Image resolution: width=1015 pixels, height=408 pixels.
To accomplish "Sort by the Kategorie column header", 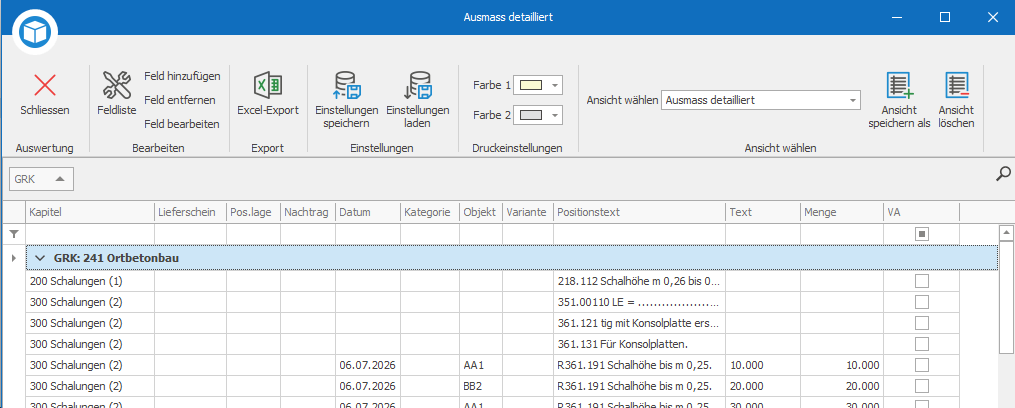I will [x=430, y=212].
